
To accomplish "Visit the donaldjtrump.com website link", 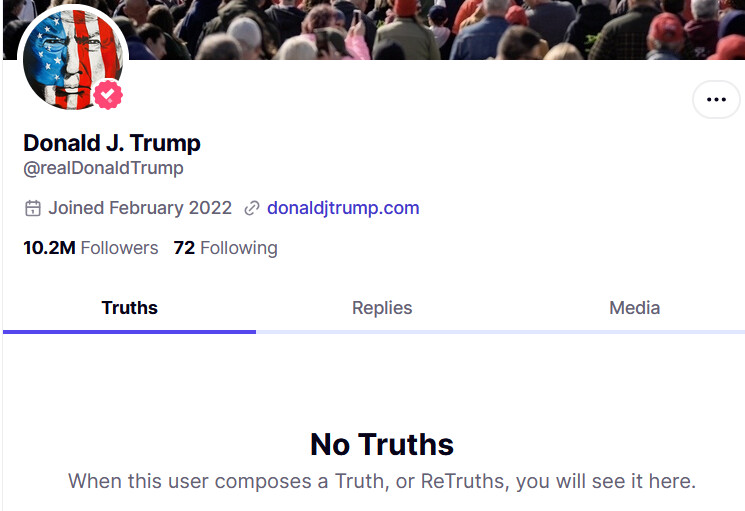I will click(343, 208).
